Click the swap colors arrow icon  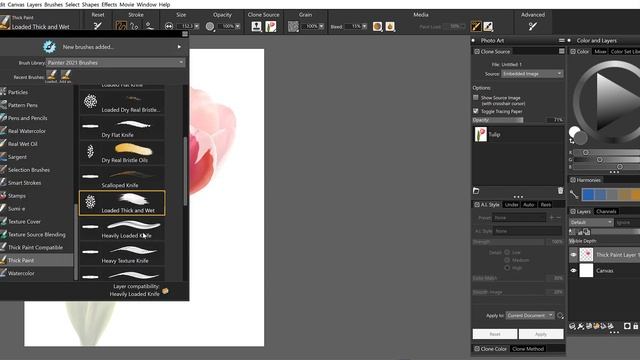click(x=572, y=141)
